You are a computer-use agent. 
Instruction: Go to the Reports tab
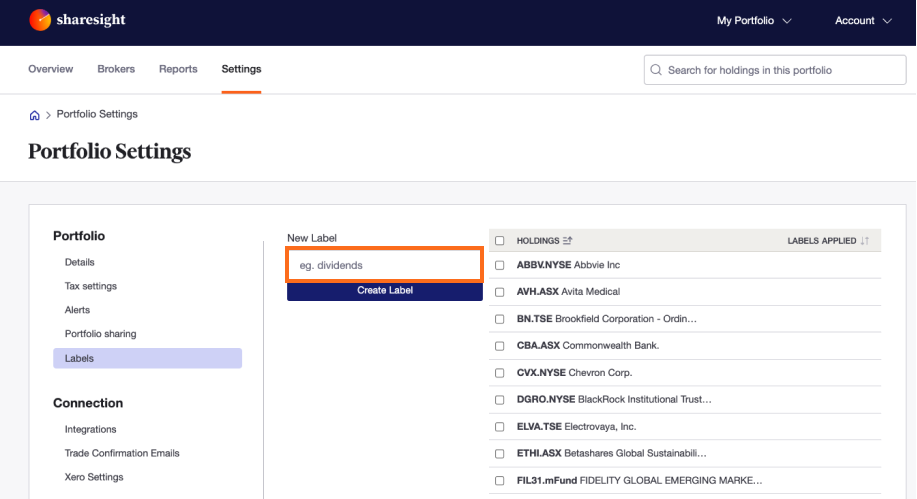click(178, 69)
